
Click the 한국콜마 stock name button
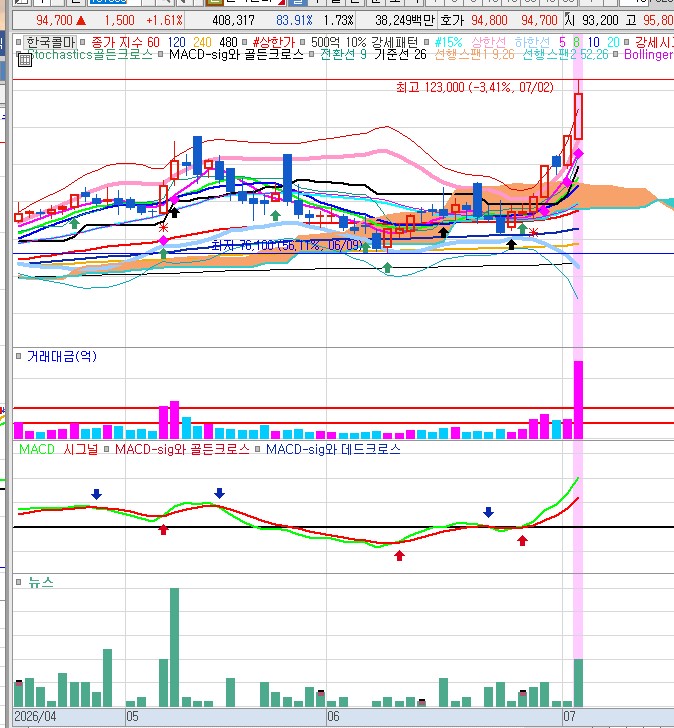tap(50, 42)
